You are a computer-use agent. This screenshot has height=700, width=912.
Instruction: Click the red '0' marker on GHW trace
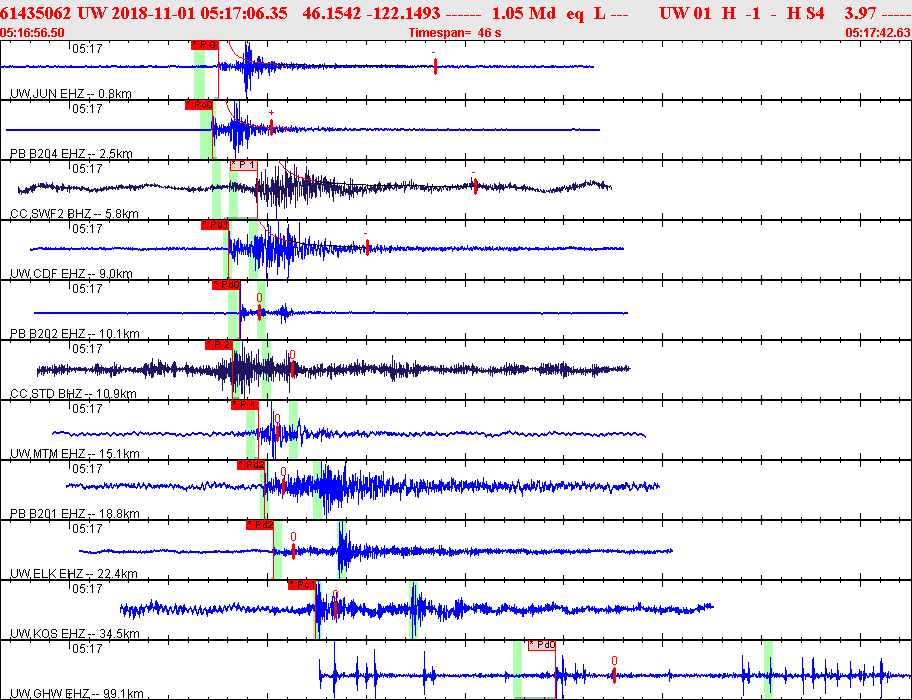[x=614, y=674]
